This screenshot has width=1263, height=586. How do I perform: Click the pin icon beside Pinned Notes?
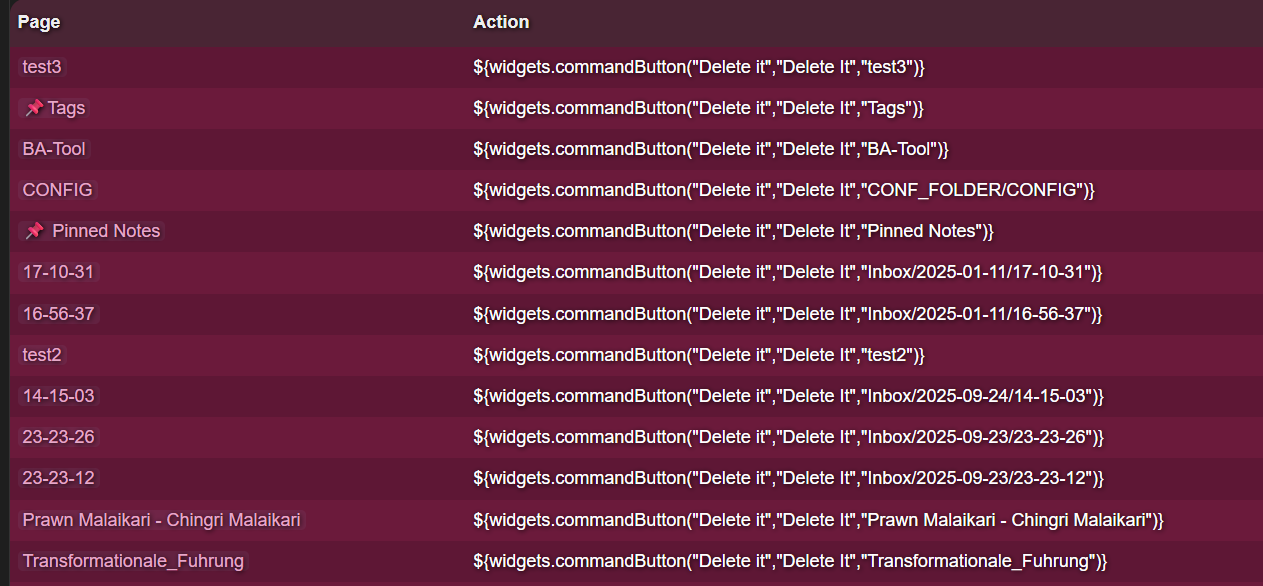[x=34, y=231]
